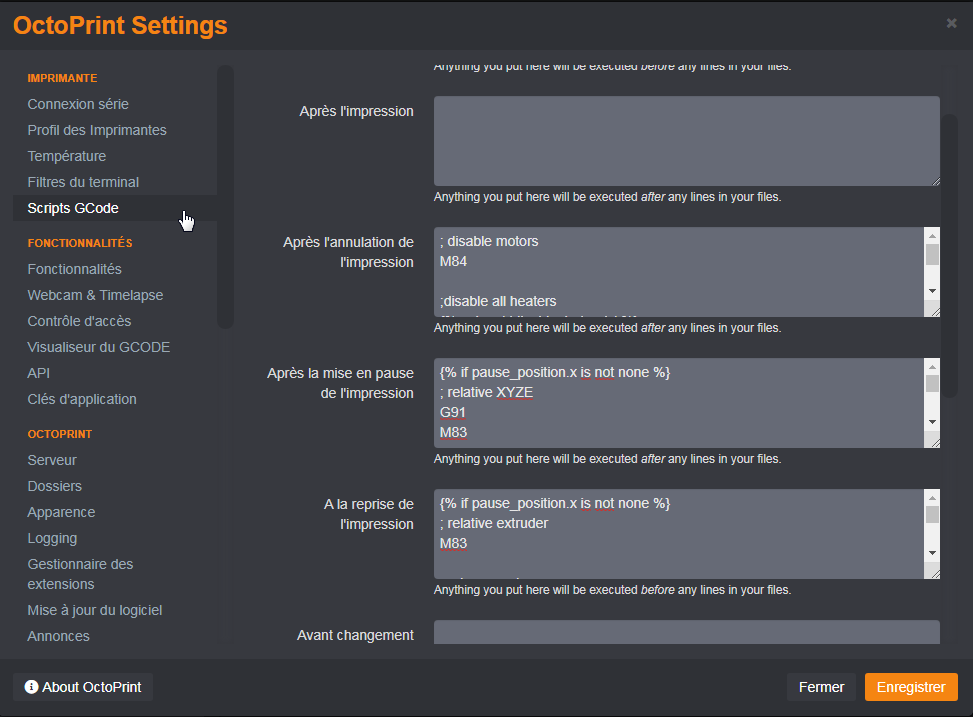Click the 'G91' line in pause script
This screenshot has height=717, width=973.
coord(453,412)
